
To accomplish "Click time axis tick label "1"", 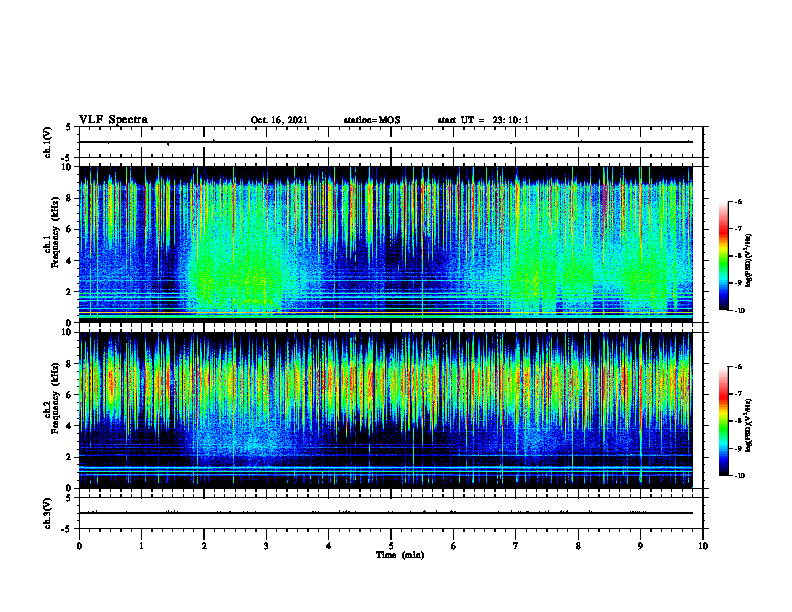I will pyautogui.click(x=141, y=546).
